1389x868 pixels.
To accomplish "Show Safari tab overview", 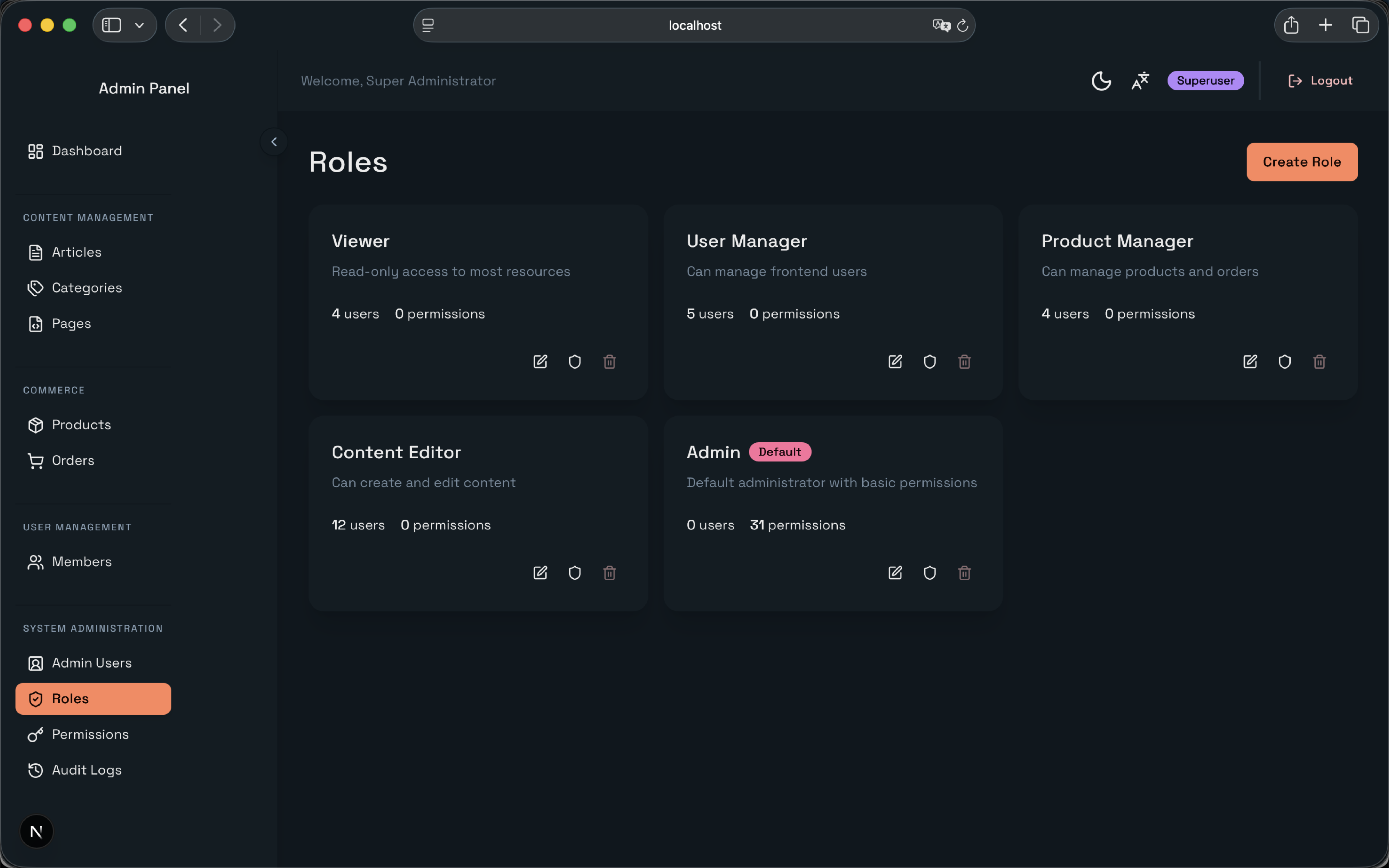I will tap(1360, 25).
